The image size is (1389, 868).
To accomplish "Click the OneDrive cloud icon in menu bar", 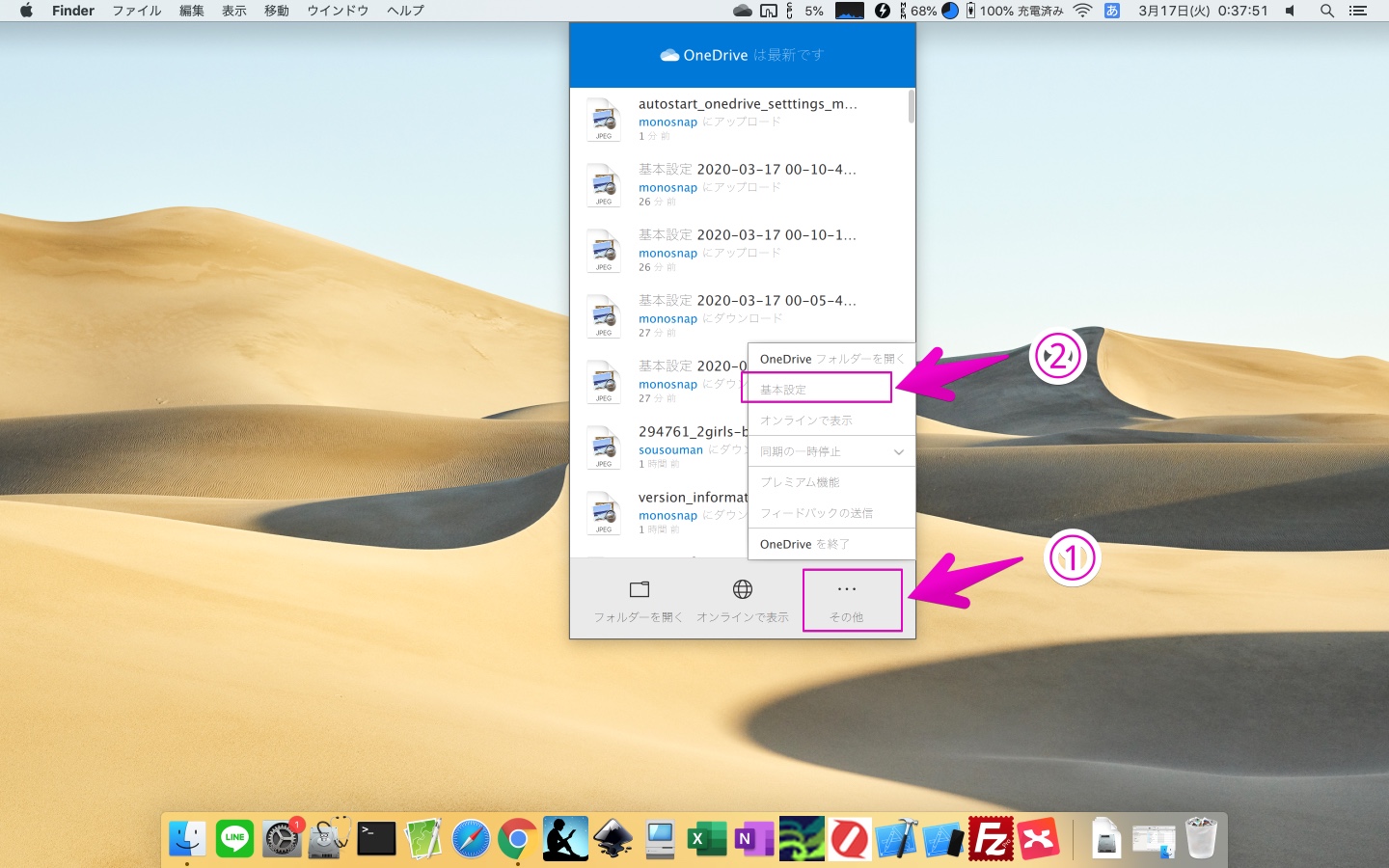I will [743, 11].
